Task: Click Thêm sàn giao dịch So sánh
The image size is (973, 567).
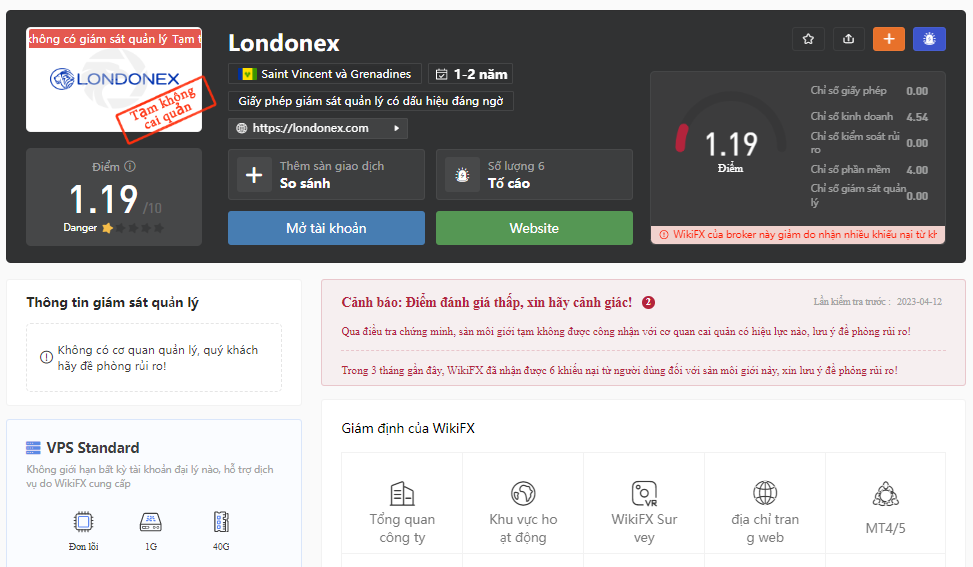Action: click(x=326, y=174)
